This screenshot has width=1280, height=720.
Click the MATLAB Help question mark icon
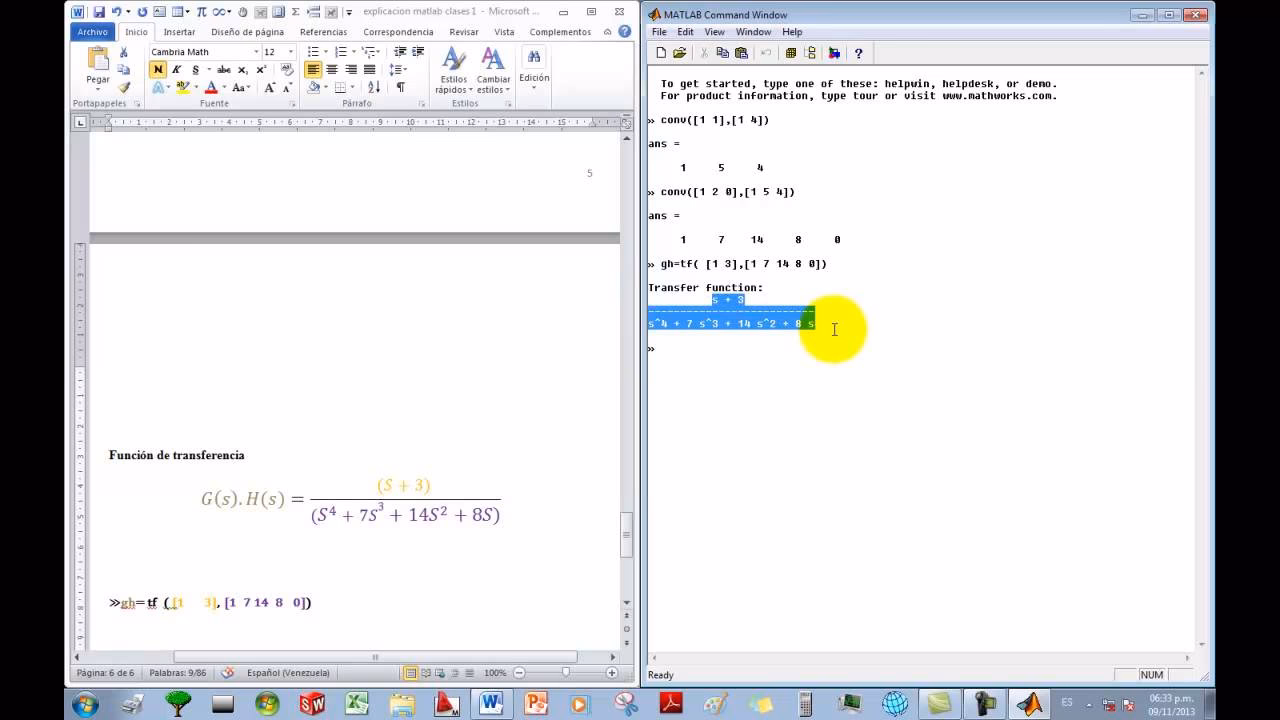[x=859, y=52]
